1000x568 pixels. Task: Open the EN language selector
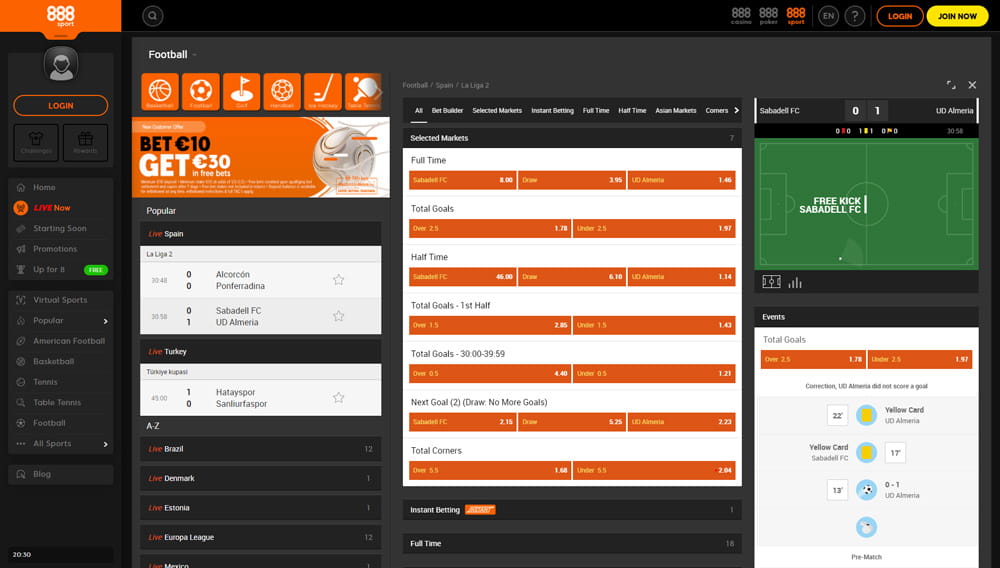(x=828, y=16)
